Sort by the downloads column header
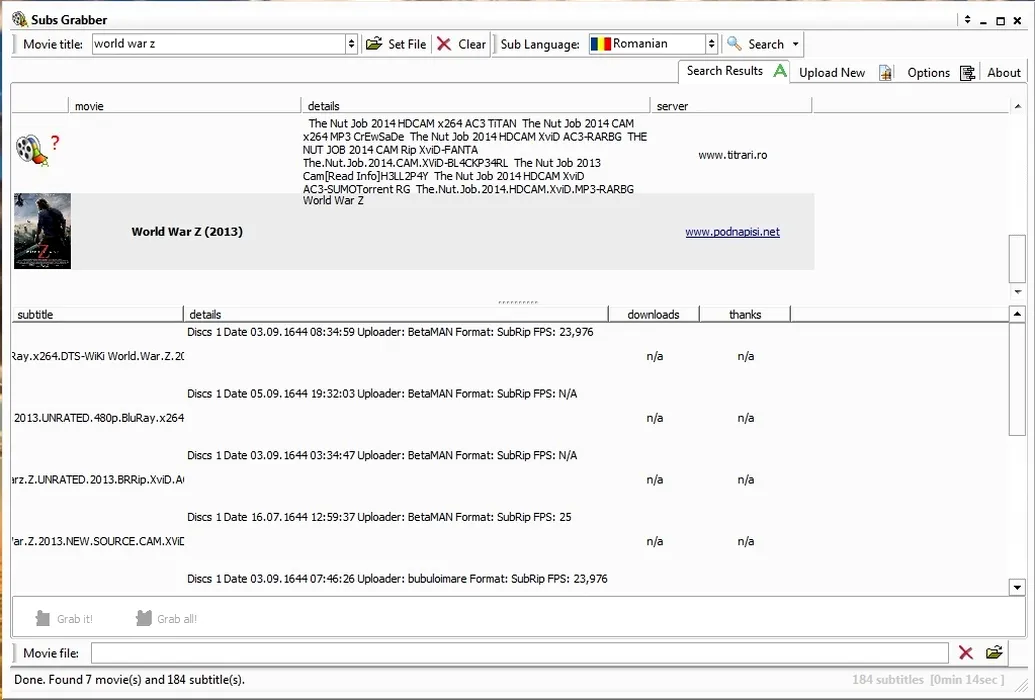Image resolution: width=1035 pixels, height=700 pixels. [x=653, y=314]
